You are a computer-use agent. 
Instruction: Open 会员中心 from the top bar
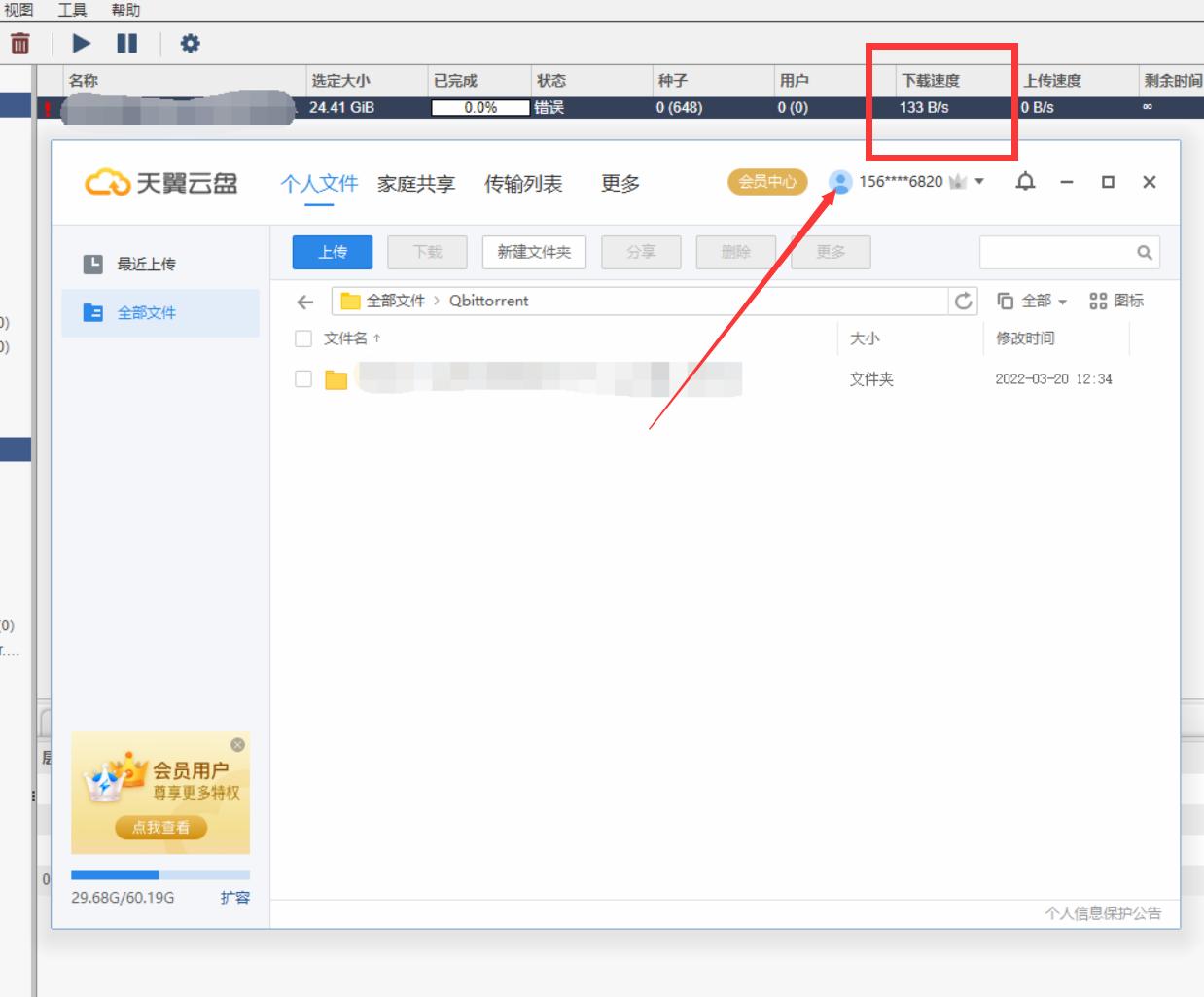click(767, 182)
